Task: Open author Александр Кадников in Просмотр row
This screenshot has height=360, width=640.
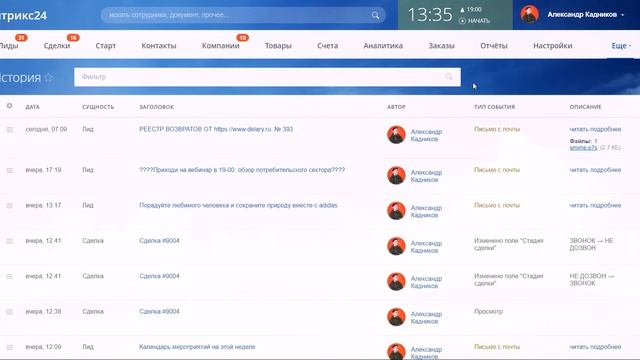Action: click(426, 318)
